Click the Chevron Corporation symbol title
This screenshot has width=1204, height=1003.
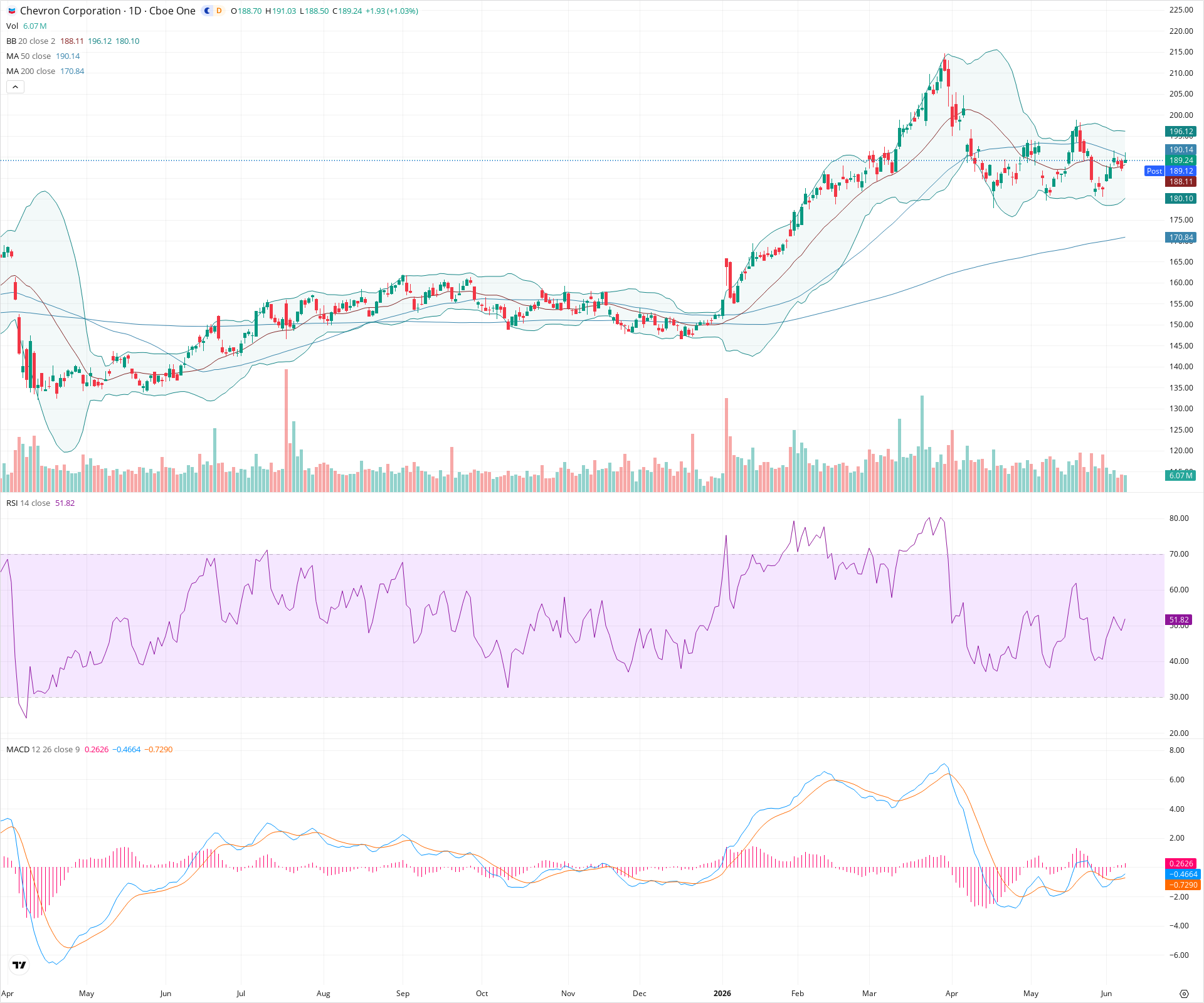pyautogui.click(x=107, y=11)
